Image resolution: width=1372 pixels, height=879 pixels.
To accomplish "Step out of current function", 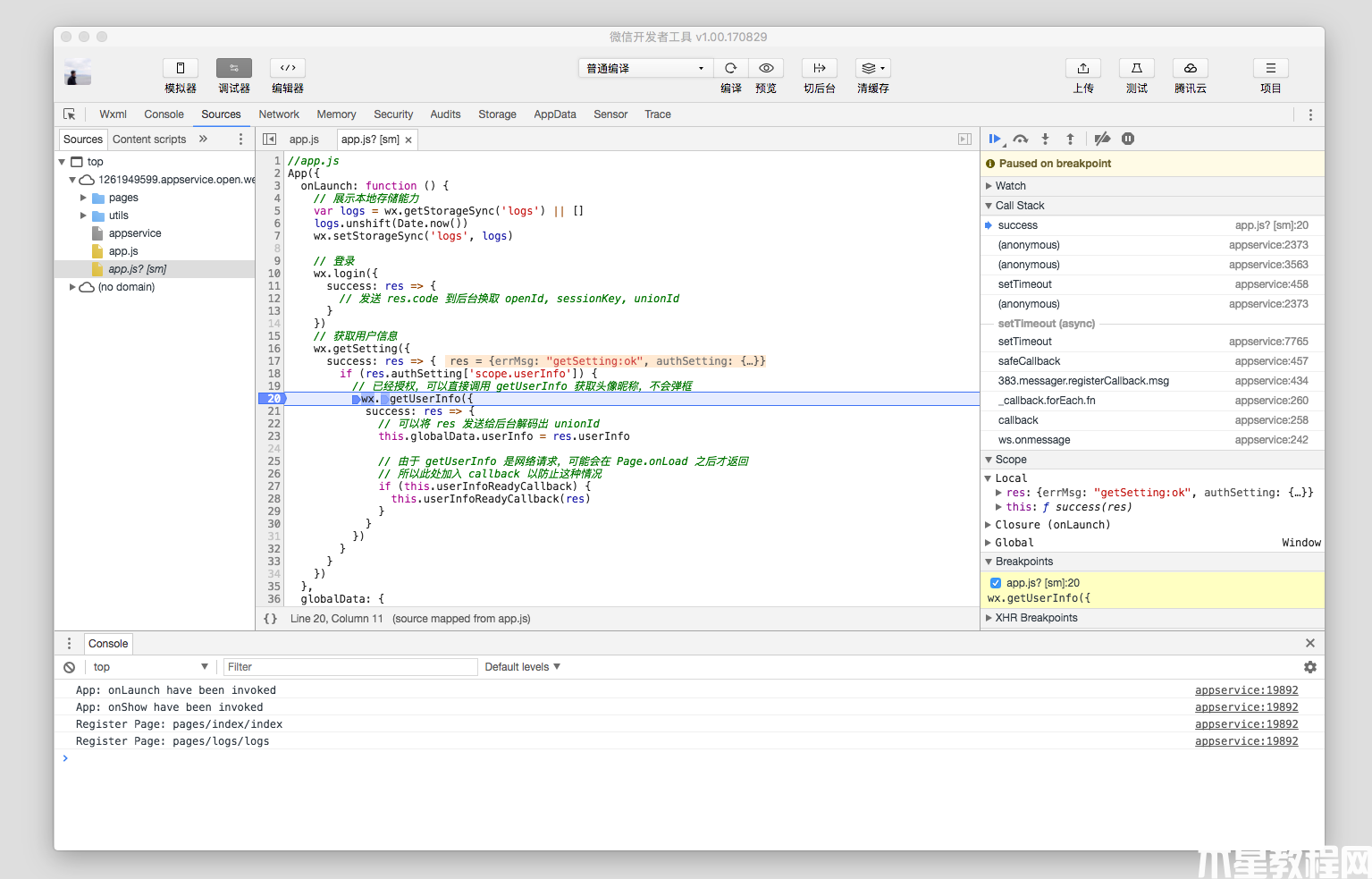I will [x=1070, y=139].
